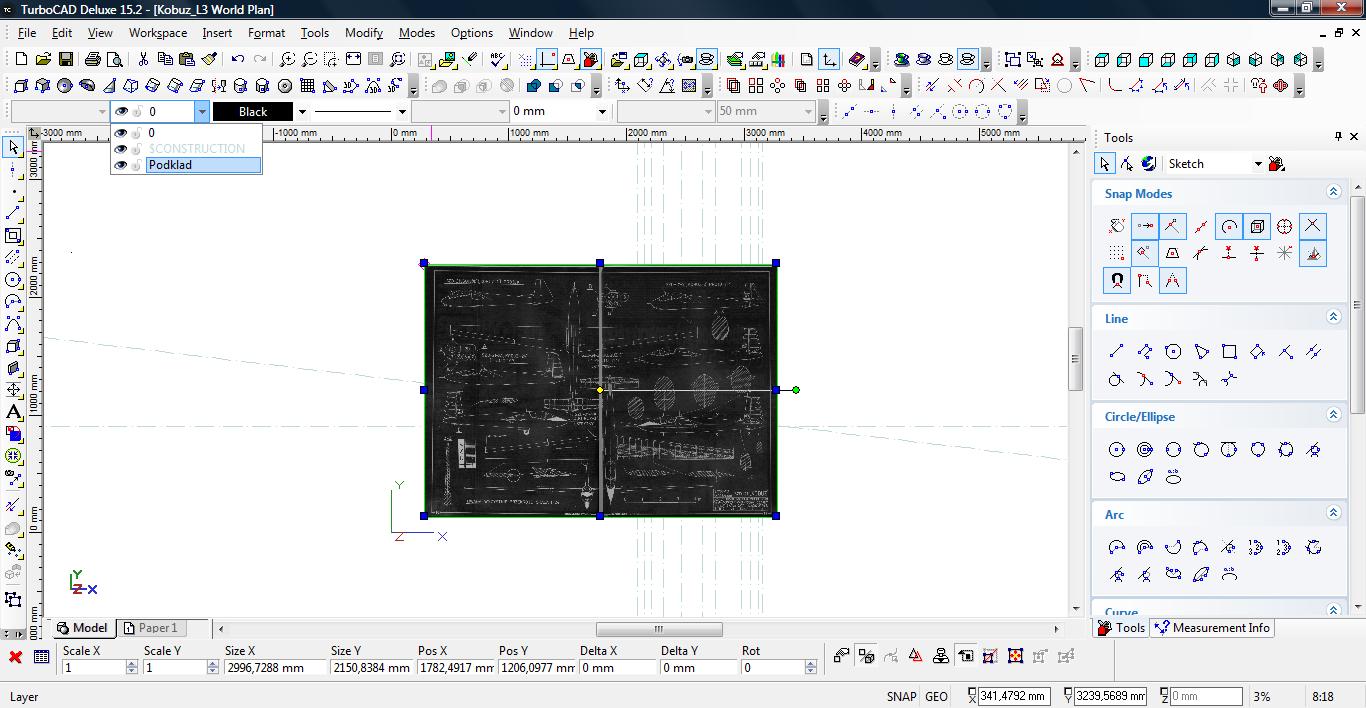Open the Modes menu

click(417, 32)
